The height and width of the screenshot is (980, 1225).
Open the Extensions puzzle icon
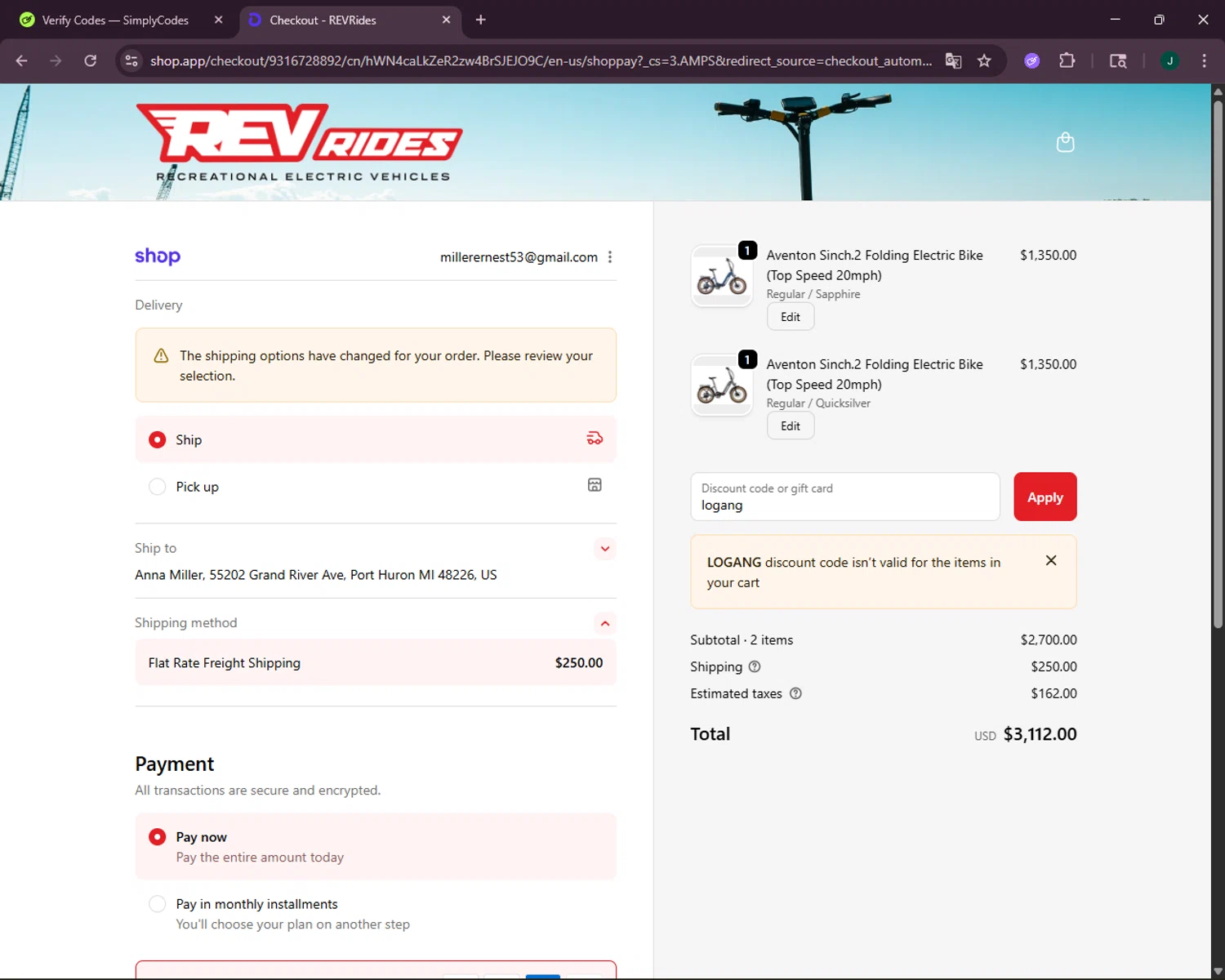[1067, 60]
